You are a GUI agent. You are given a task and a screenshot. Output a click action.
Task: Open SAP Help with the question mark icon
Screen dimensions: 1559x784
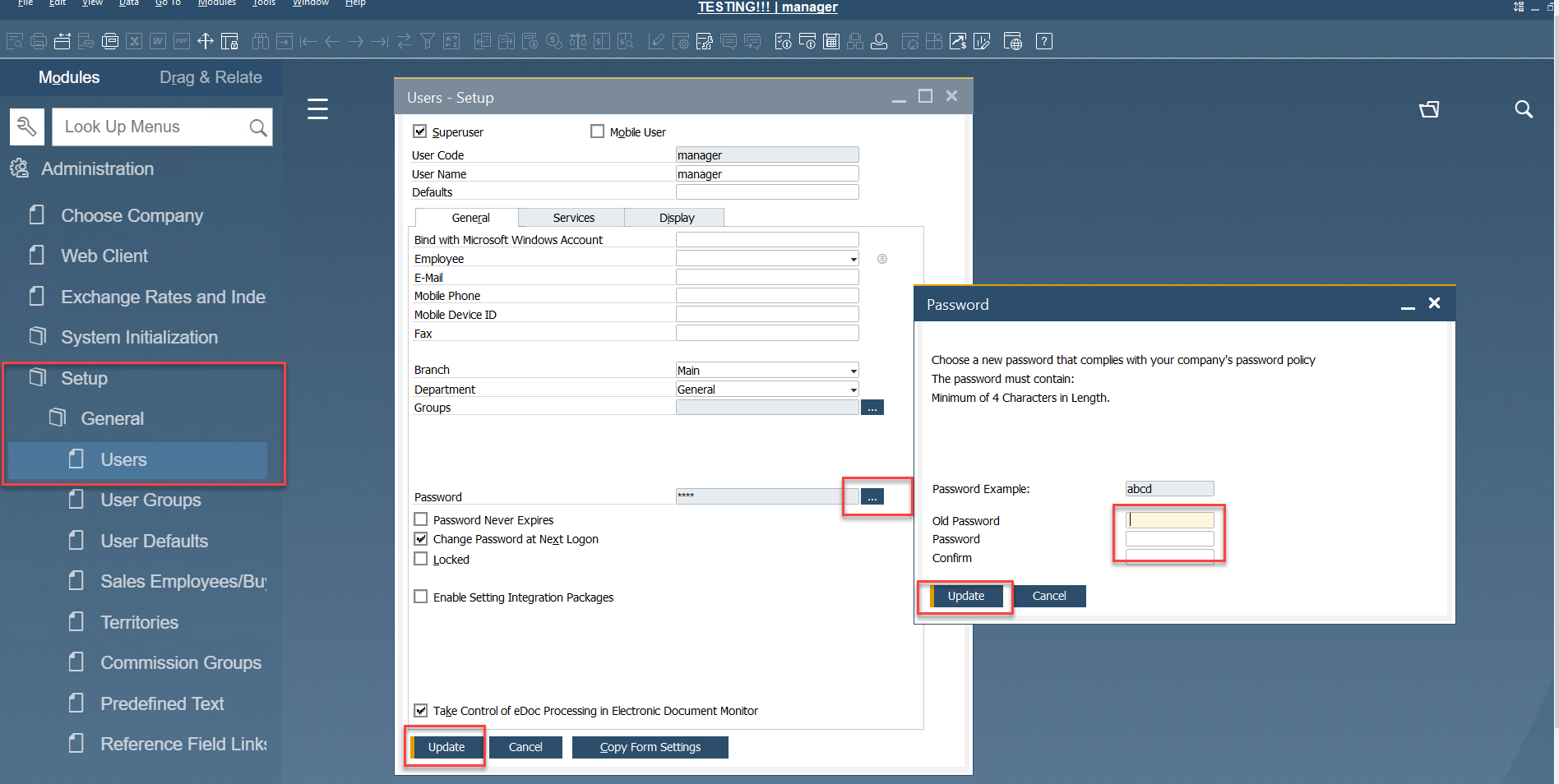(1044, 41)
